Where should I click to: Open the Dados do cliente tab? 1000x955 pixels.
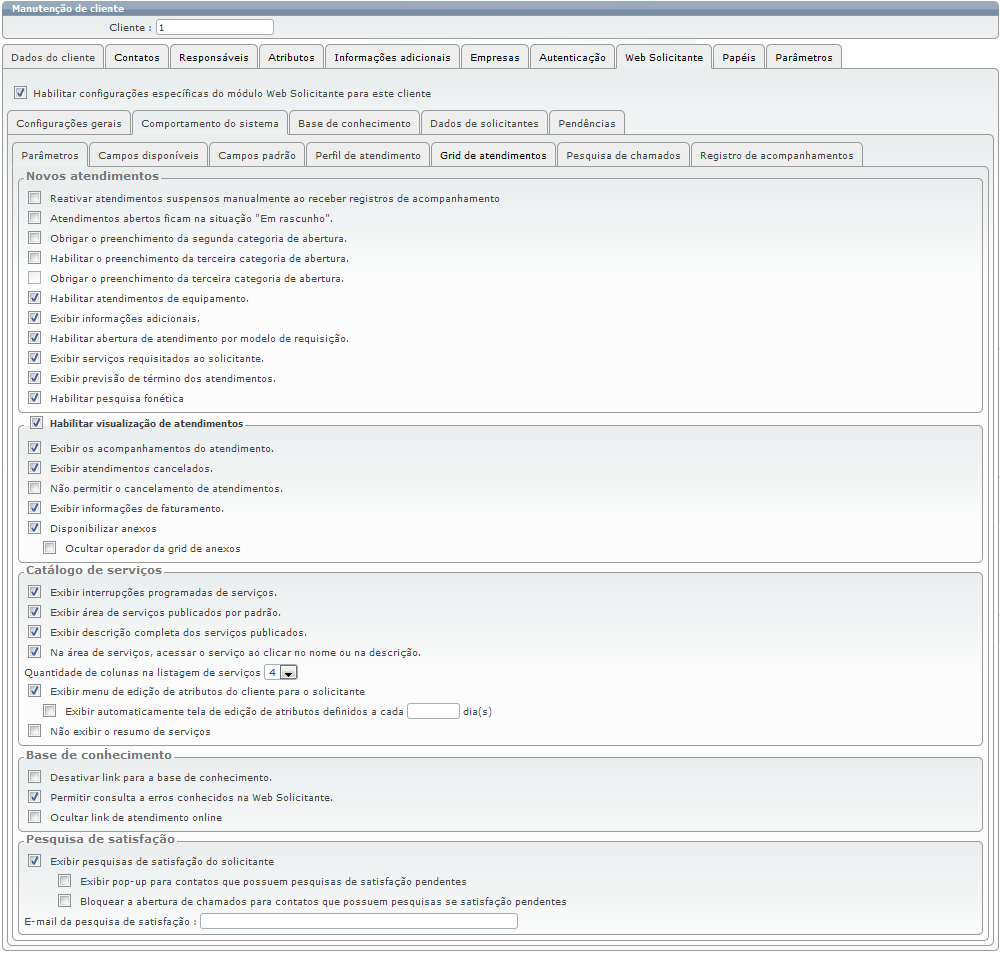point(53,57)
